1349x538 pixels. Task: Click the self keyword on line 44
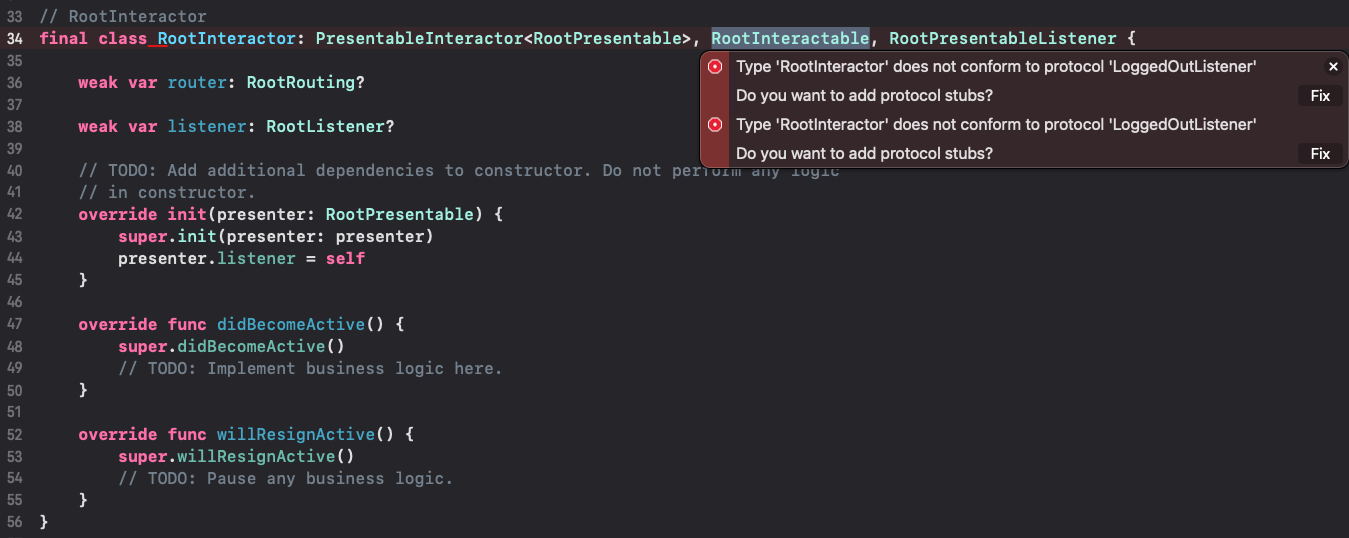coord(345,259)
